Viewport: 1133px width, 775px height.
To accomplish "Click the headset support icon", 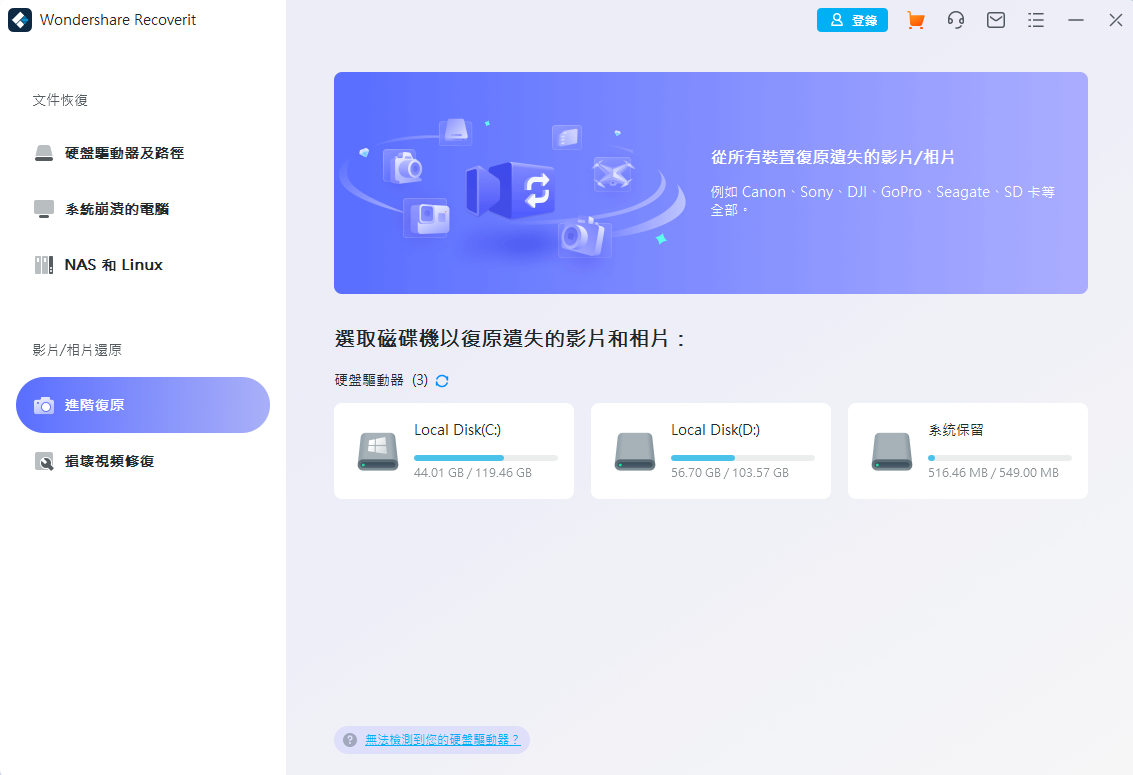I will pyautogui.click(x=956, y=20).
